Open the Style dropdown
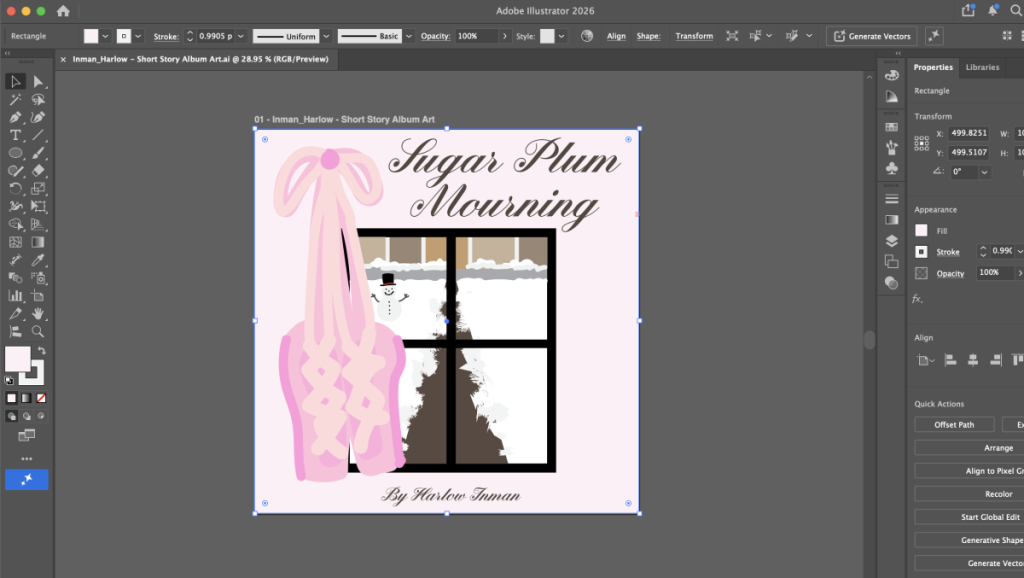Screen dimensions: 1024x578 (561, 37)
